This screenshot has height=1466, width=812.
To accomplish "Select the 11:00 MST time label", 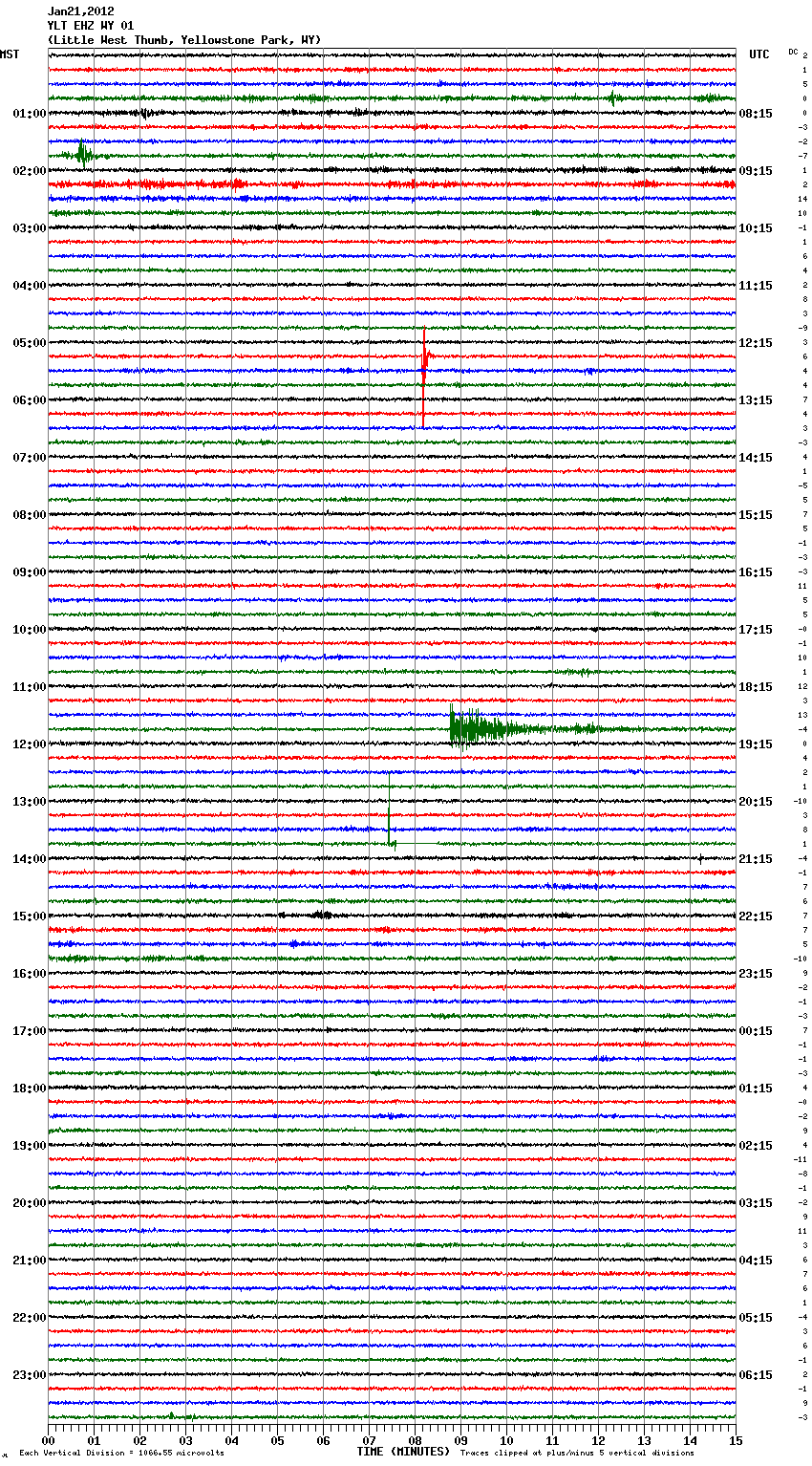I will pyautogui.click(x=30, y=687).
